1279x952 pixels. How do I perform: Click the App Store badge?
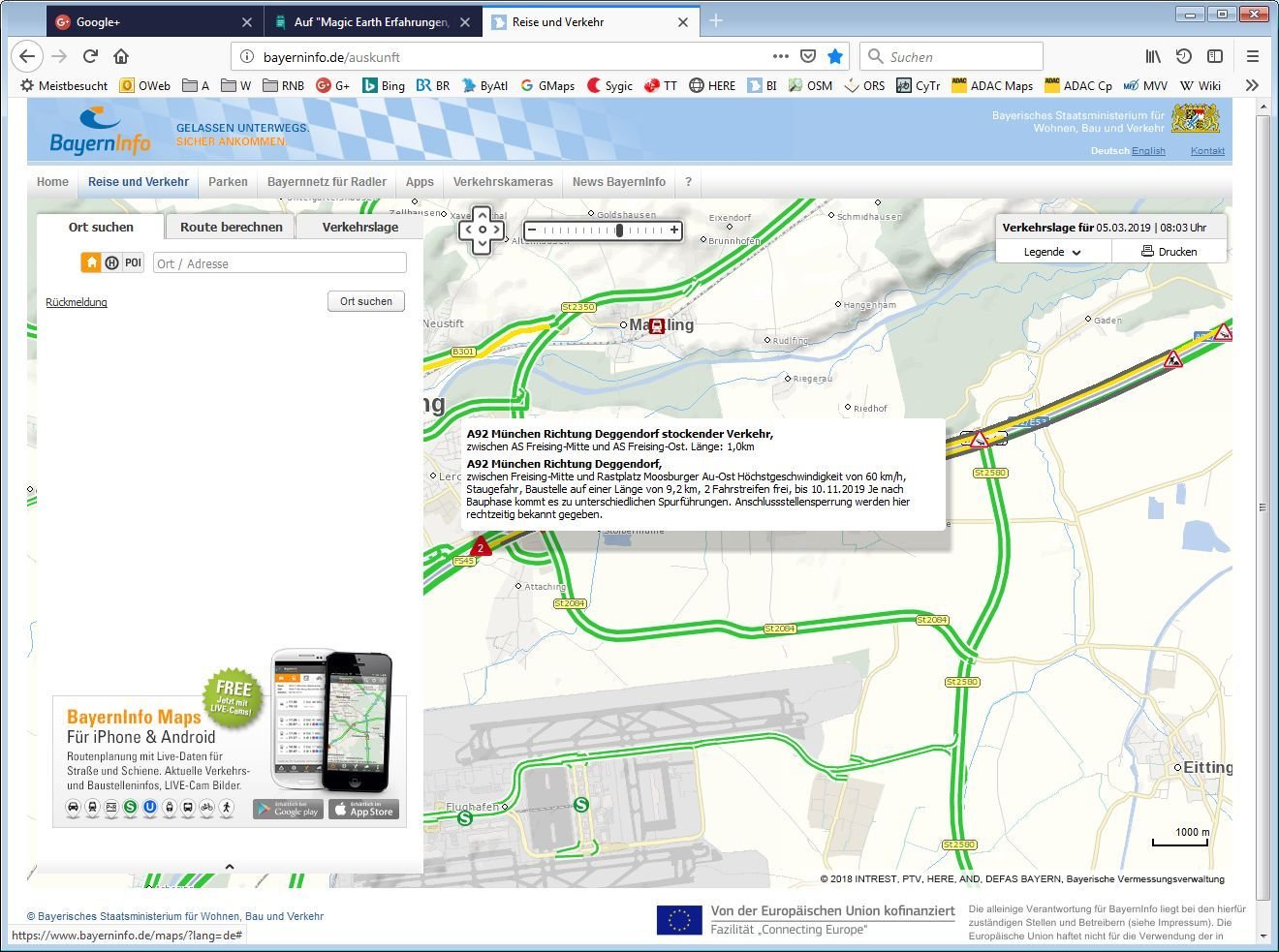(x=363, y=809)
